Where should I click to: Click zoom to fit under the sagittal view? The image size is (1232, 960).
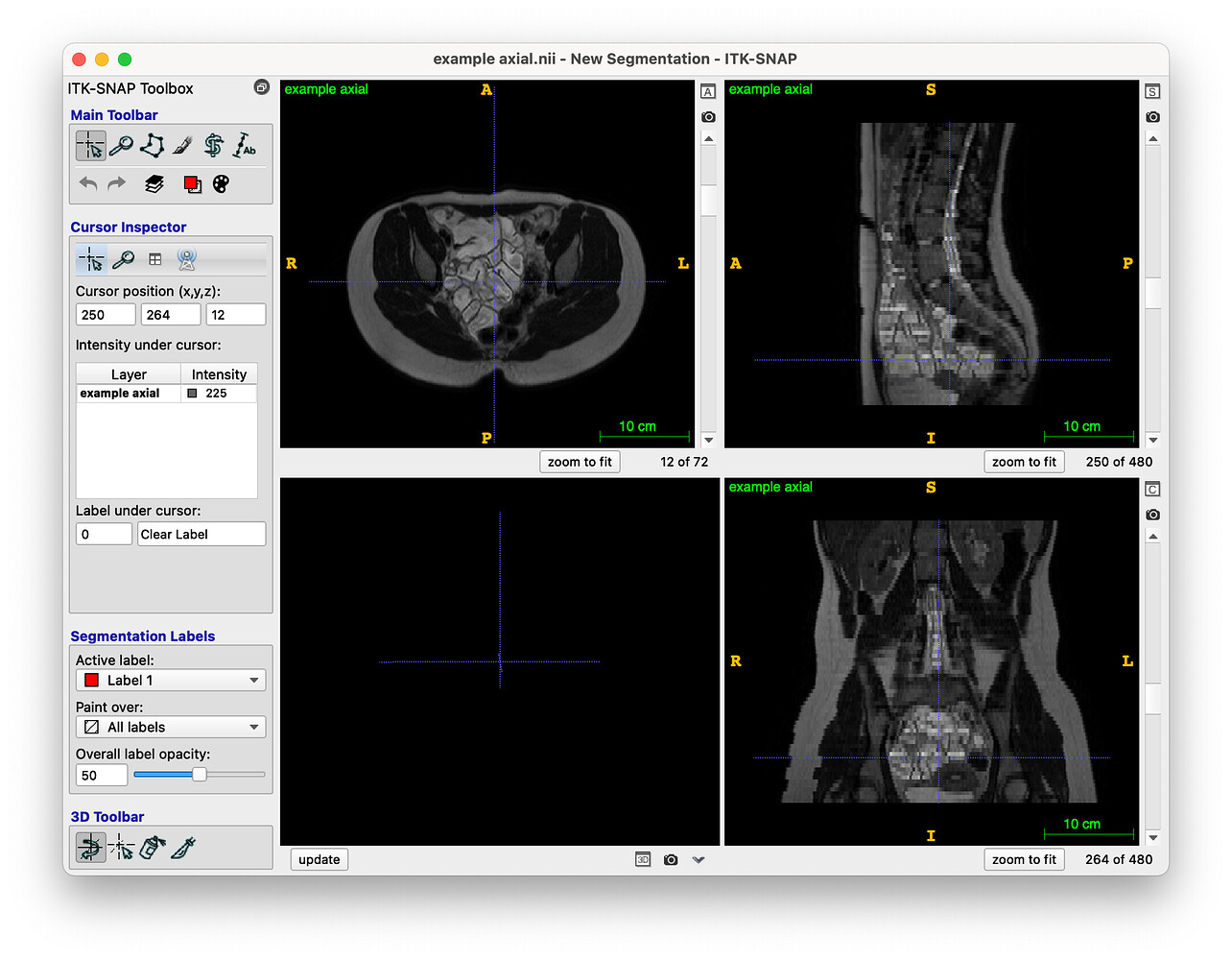(1024, 462)
